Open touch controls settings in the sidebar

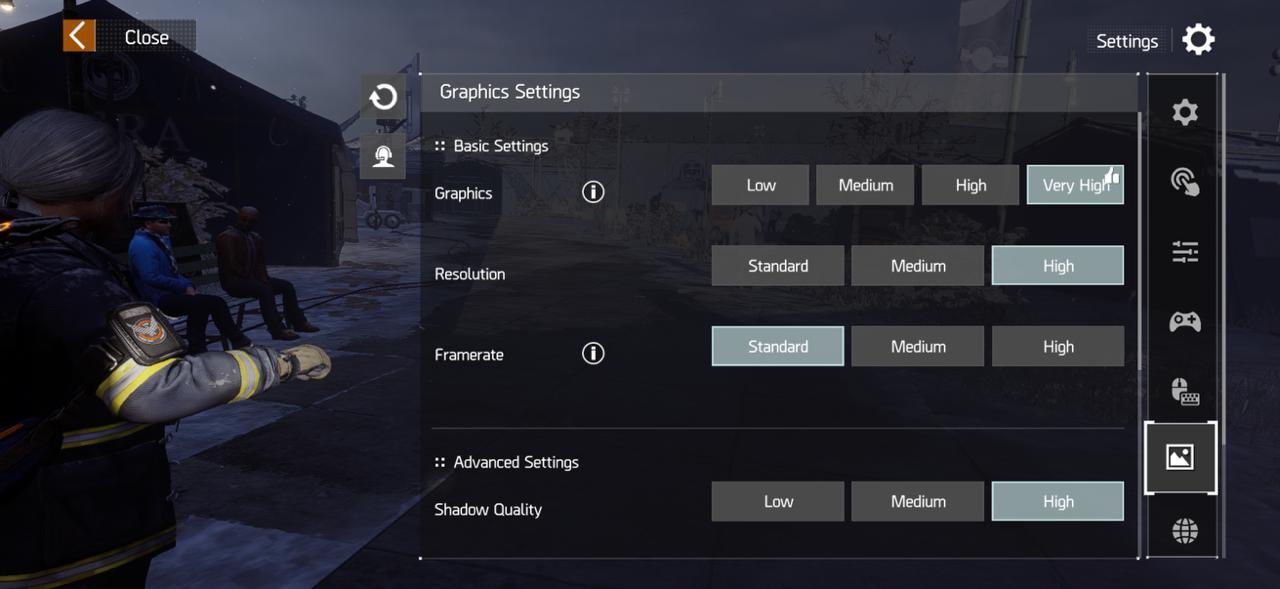tap(1182, 181)
